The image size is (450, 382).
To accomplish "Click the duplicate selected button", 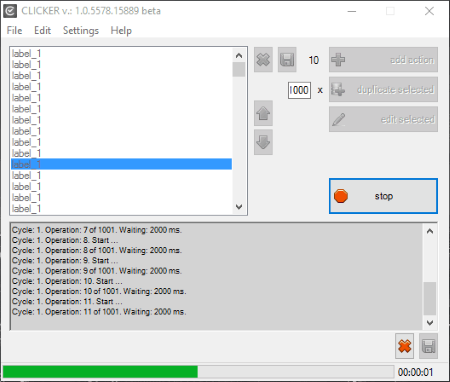I will coord(383,89).
